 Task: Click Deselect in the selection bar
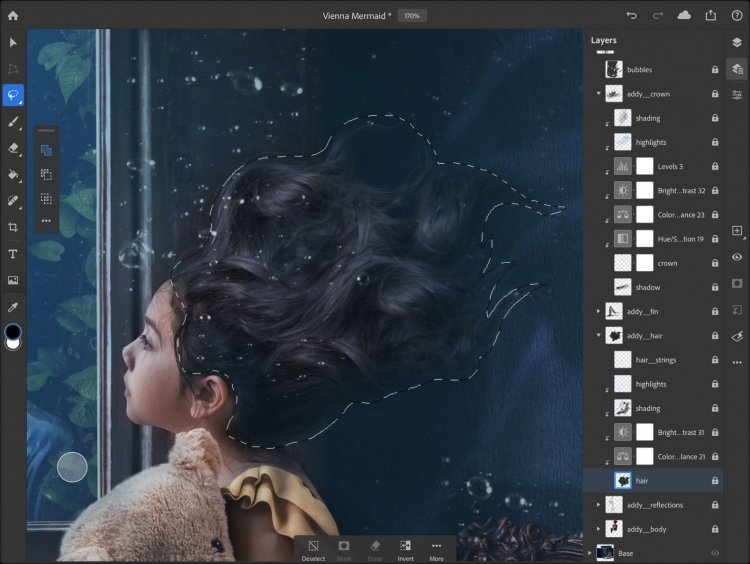point(313,550)
